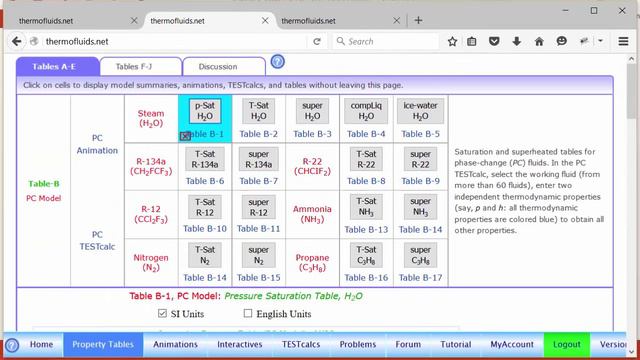Close the third thermofluids.net tab

[x=396, y=20]
